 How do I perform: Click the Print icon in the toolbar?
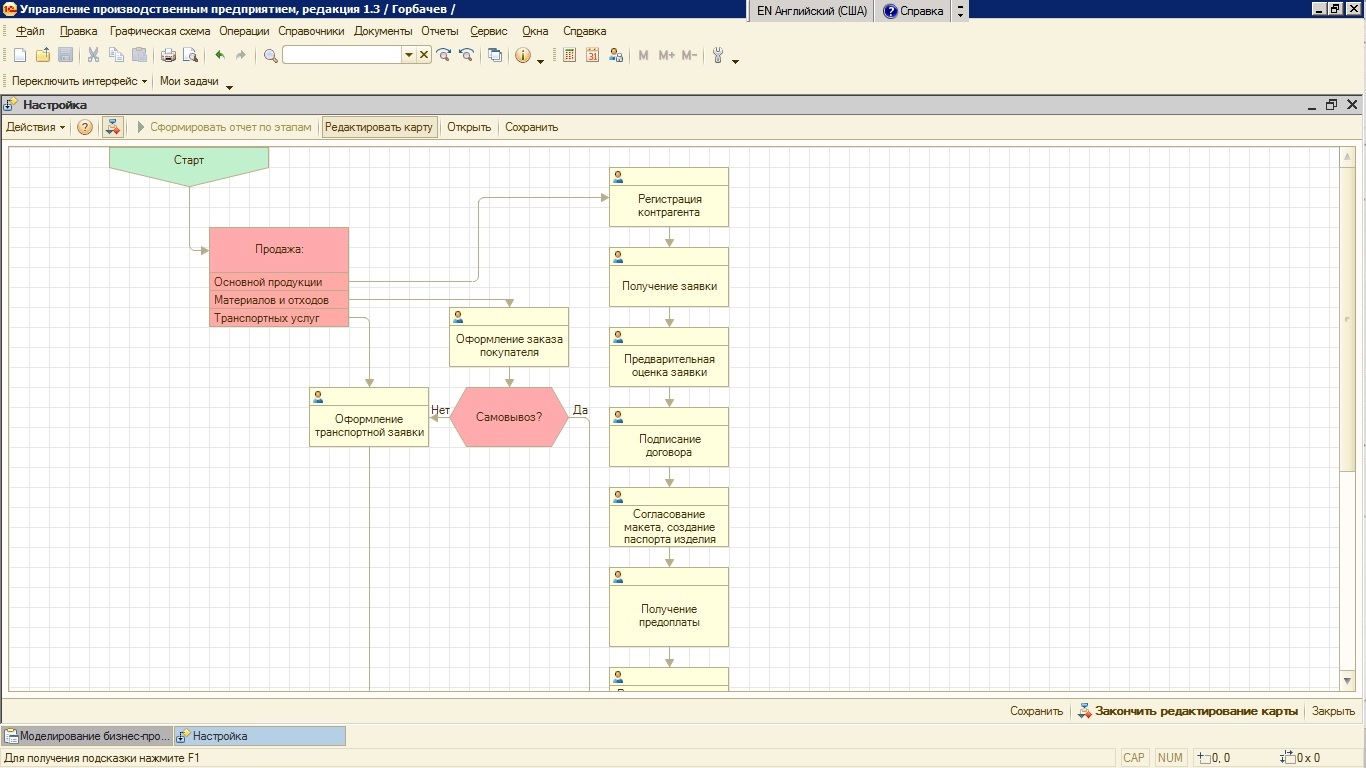(x=168, y=56)
